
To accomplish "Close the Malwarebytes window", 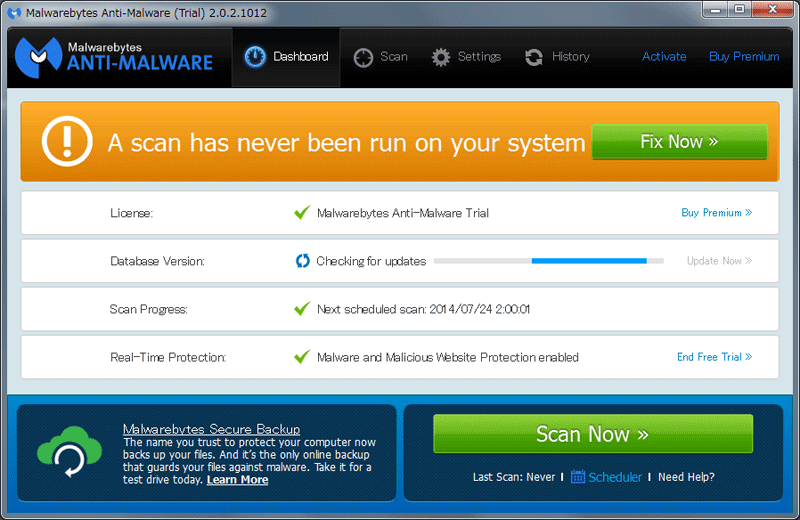I will click(x=772, y=9).
